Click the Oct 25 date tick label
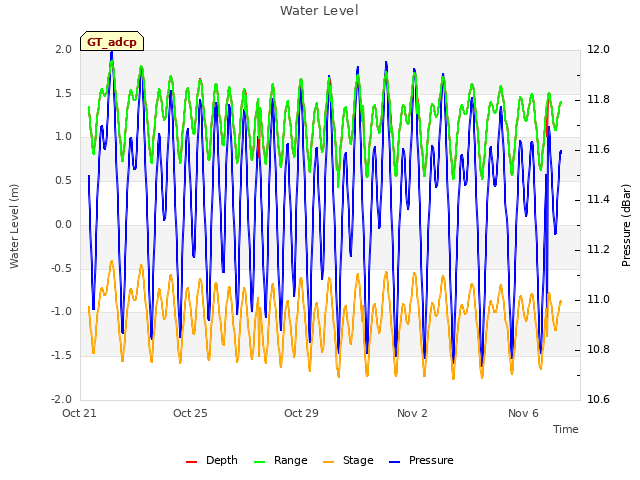 pyautogui.click(x=190, y=413)
